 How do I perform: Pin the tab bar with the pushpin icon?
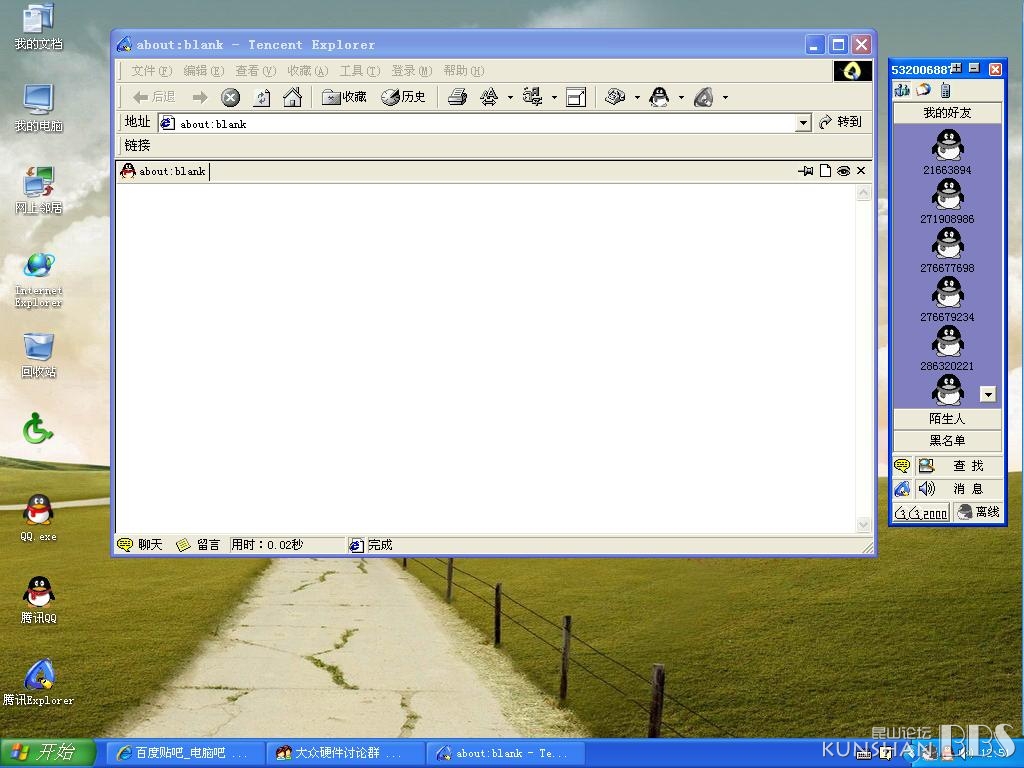point(806,171)
